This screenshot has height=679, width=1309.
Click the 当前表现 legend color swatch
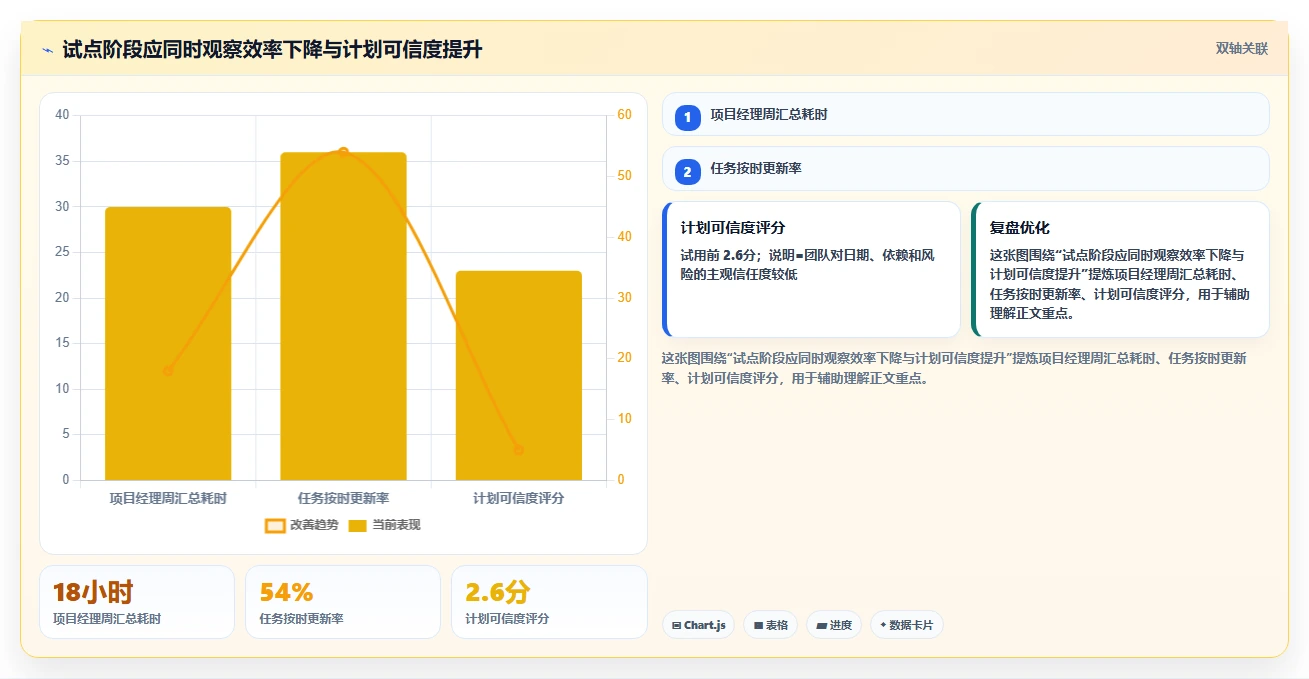tap(357, 525)
